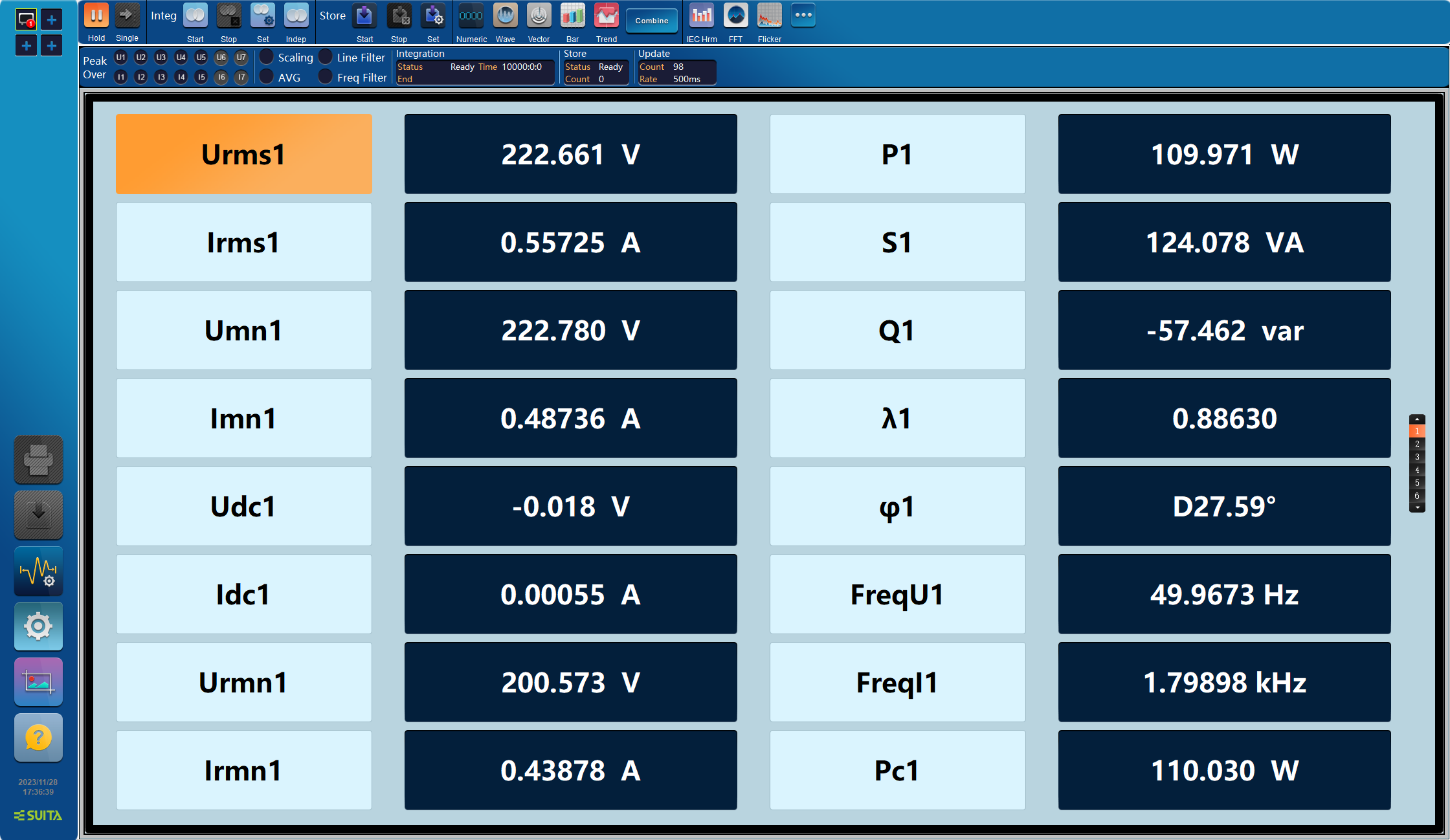Open the IEC Harmonics panel
The height and width of the screenshot is (840, 1450).
(702, 20)
